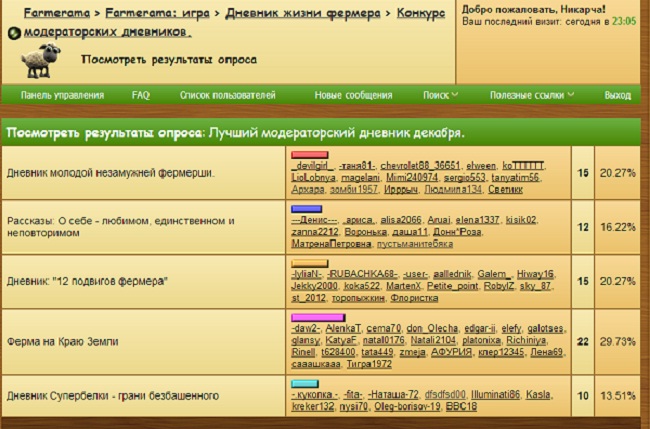
Task: Open voter profile _devilgirl_
Action: (x=312, y=166)
